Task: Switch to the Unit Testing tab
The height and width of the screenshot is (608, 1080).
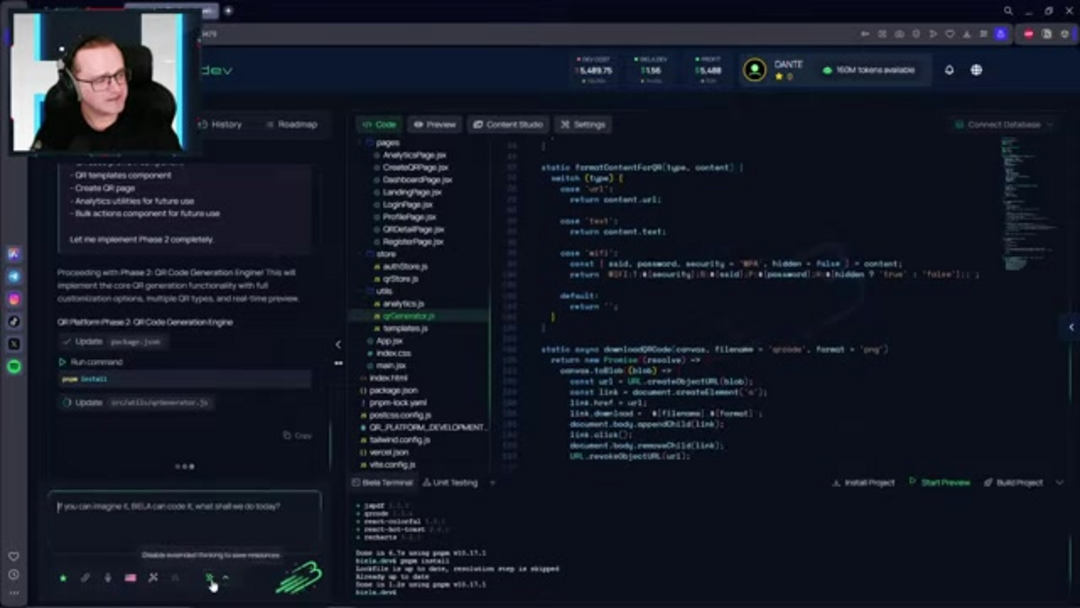Action: 450,483
